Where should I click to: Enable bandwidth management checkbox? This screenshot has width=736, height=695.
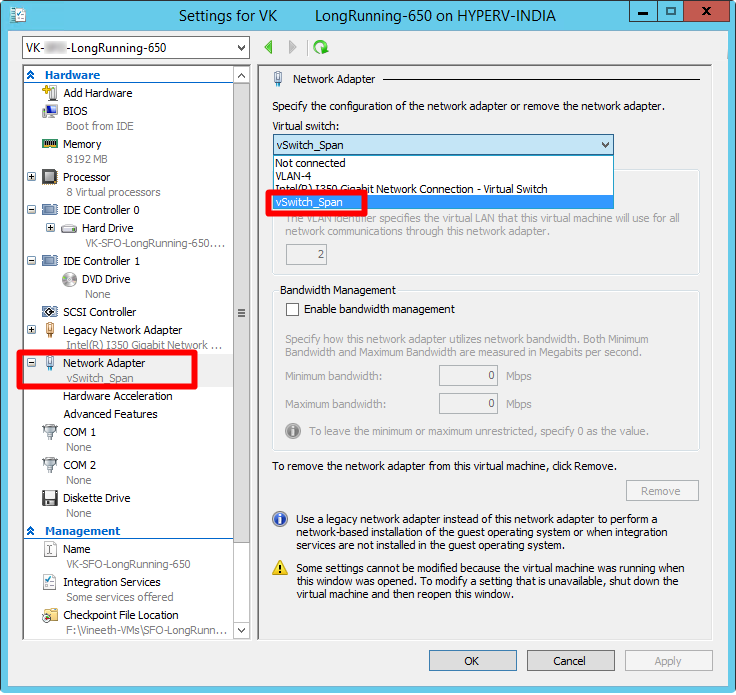pyautogui.click(x=292, y=309)
